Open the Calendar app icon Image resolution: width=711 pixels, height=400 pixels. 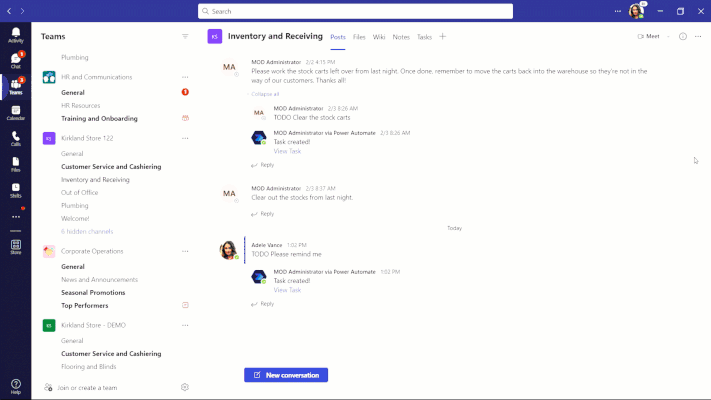tap(15, 112)
